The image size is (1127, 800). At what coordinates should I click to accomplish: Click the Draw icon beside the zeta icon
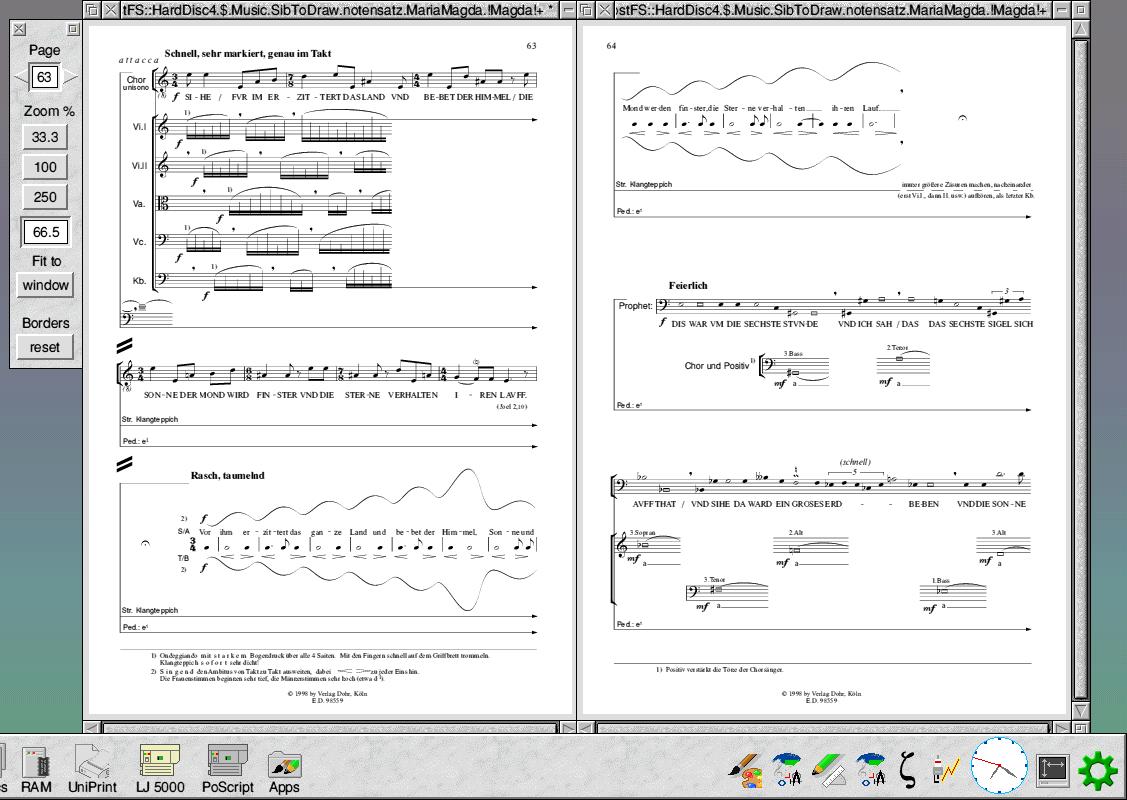(871, 770)
